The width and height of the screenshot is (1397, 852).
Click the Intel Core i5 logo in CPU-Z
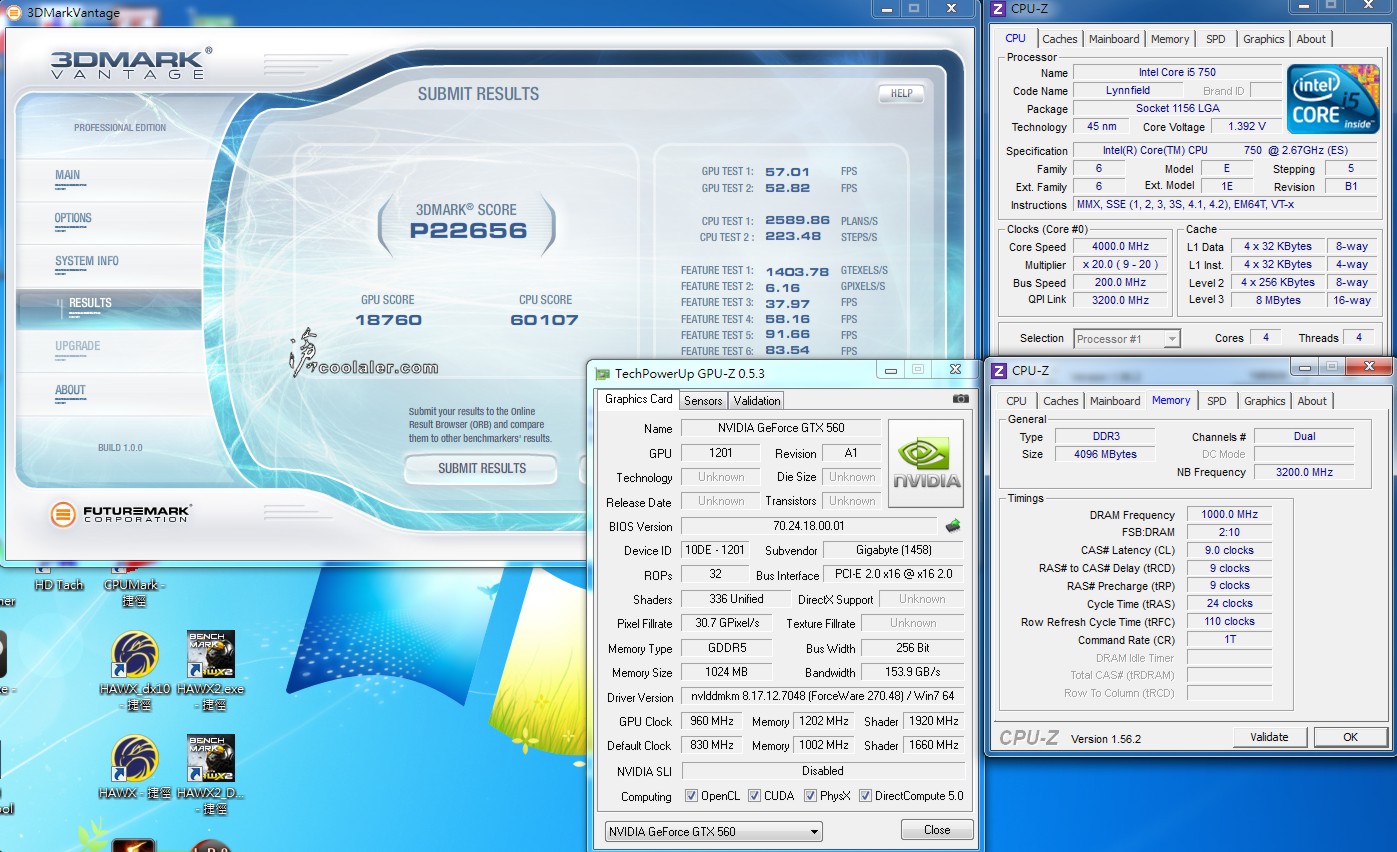pos(1331,98)
